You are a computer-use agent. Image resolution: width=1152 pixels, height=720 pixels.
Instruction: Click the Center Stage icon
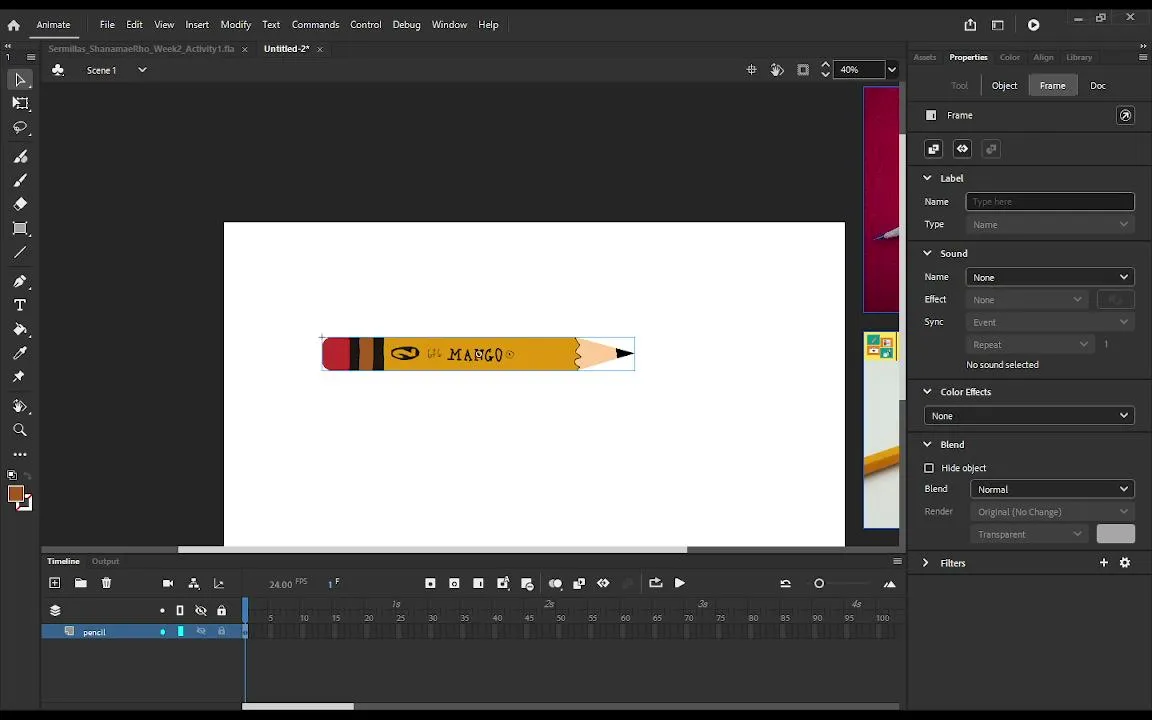coord(751,70)
